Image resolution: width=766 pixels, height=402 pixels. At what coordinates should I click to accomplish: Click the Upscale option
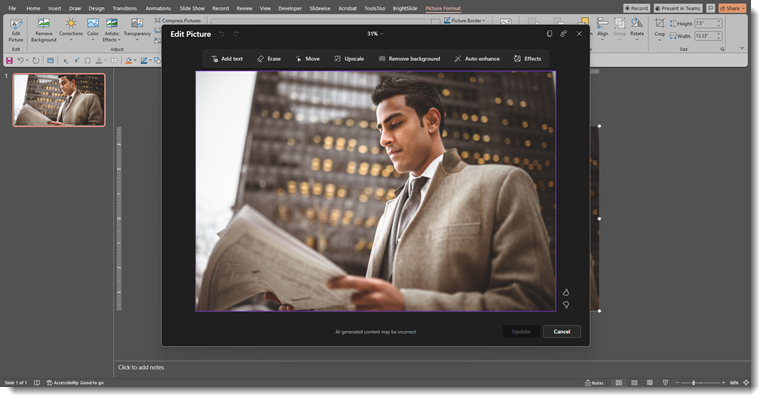(x=349, y=59)
